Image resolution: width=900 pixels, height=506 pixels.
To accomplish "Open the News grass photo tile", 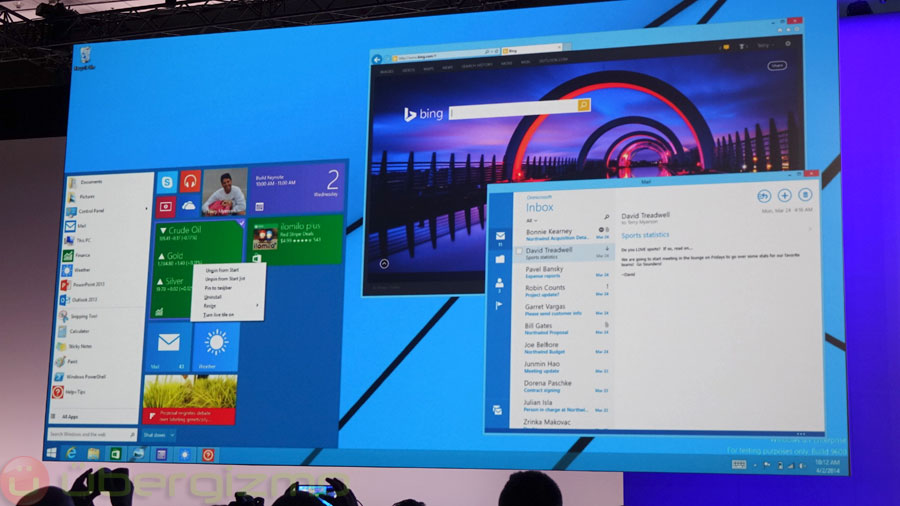I will [x=190, y=399].
